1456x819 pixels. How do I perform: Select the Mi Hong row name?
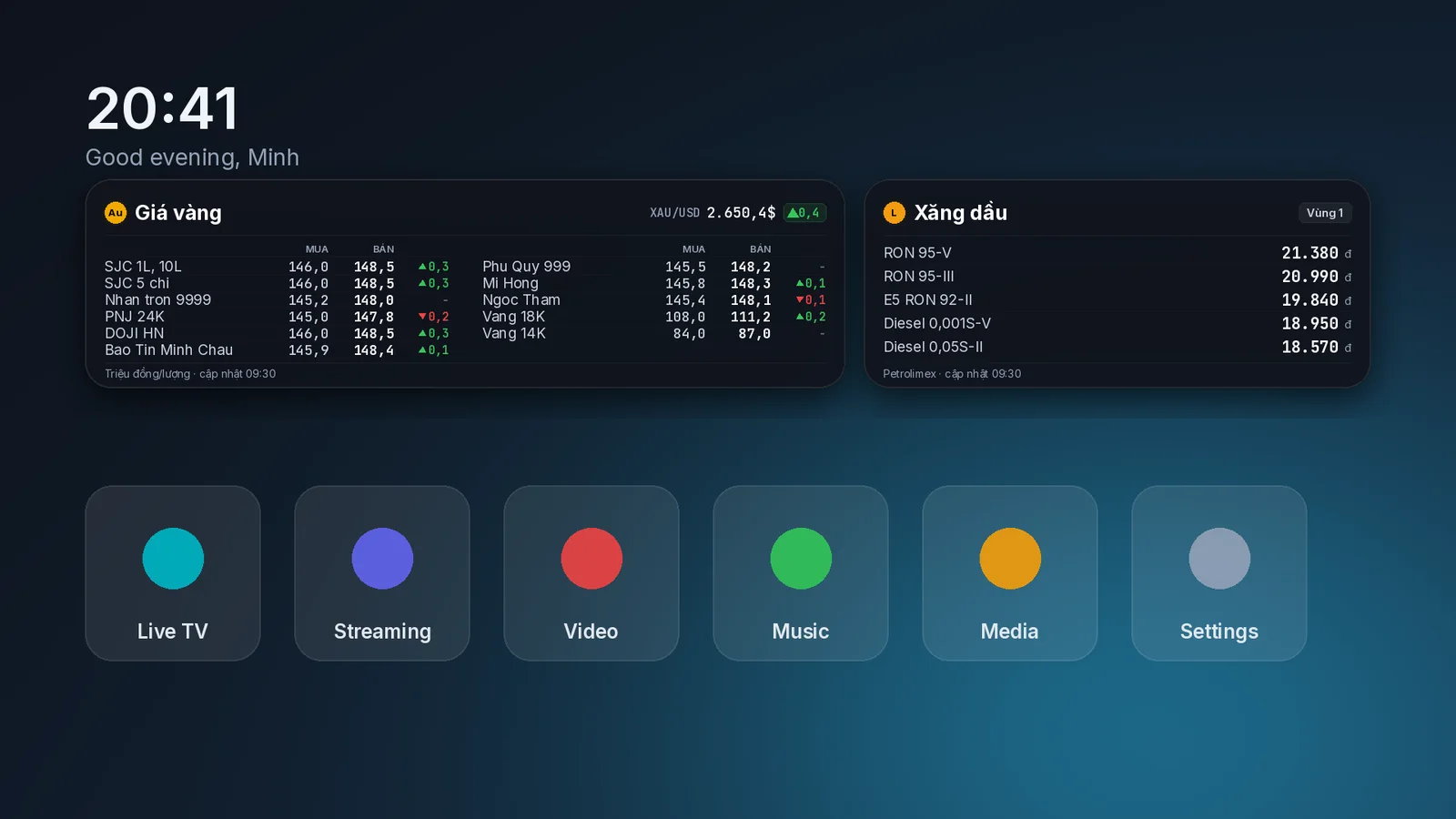click(x=511, y=283)
